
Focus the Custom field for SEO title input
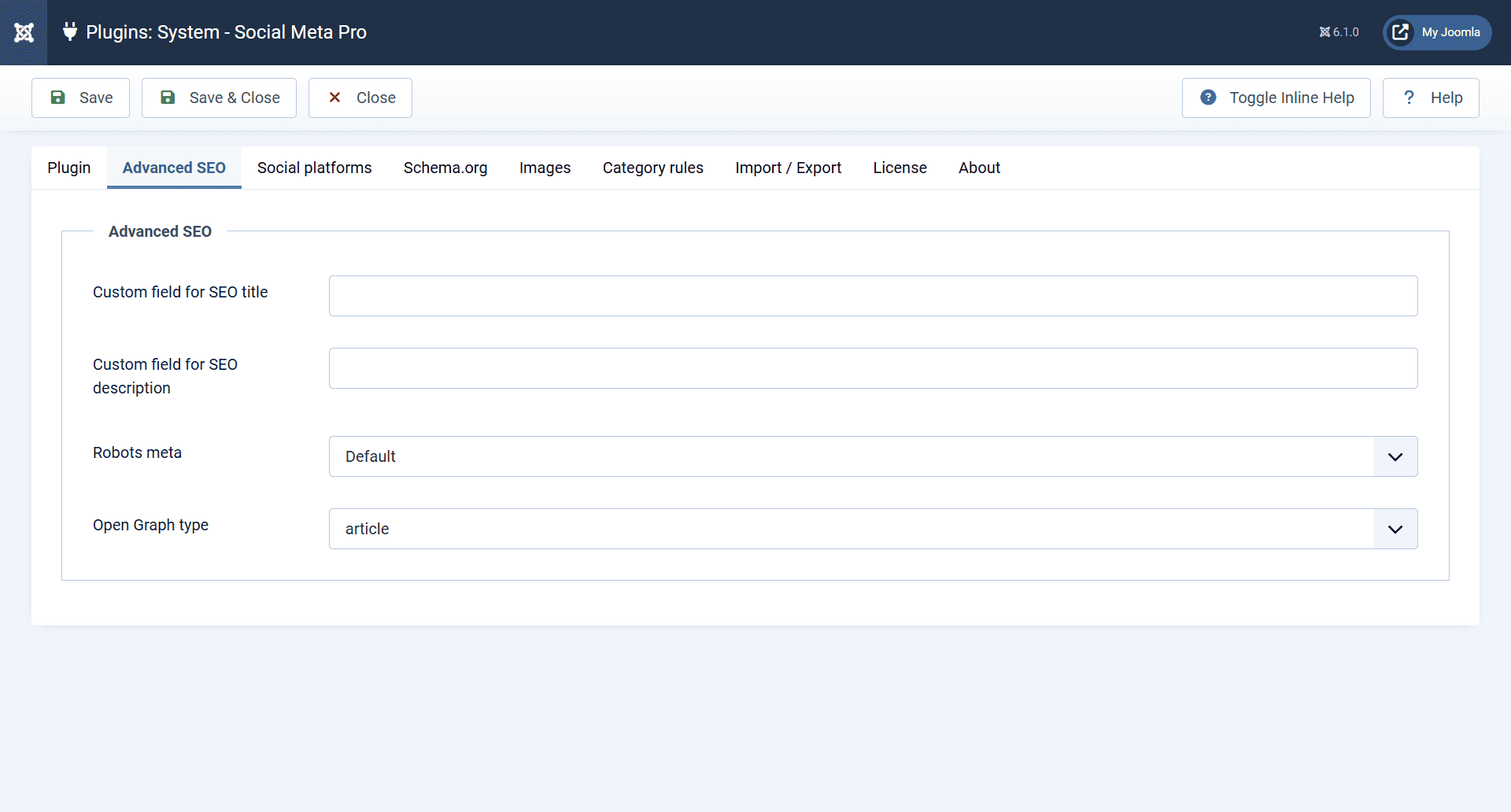[x=872, y=296]
